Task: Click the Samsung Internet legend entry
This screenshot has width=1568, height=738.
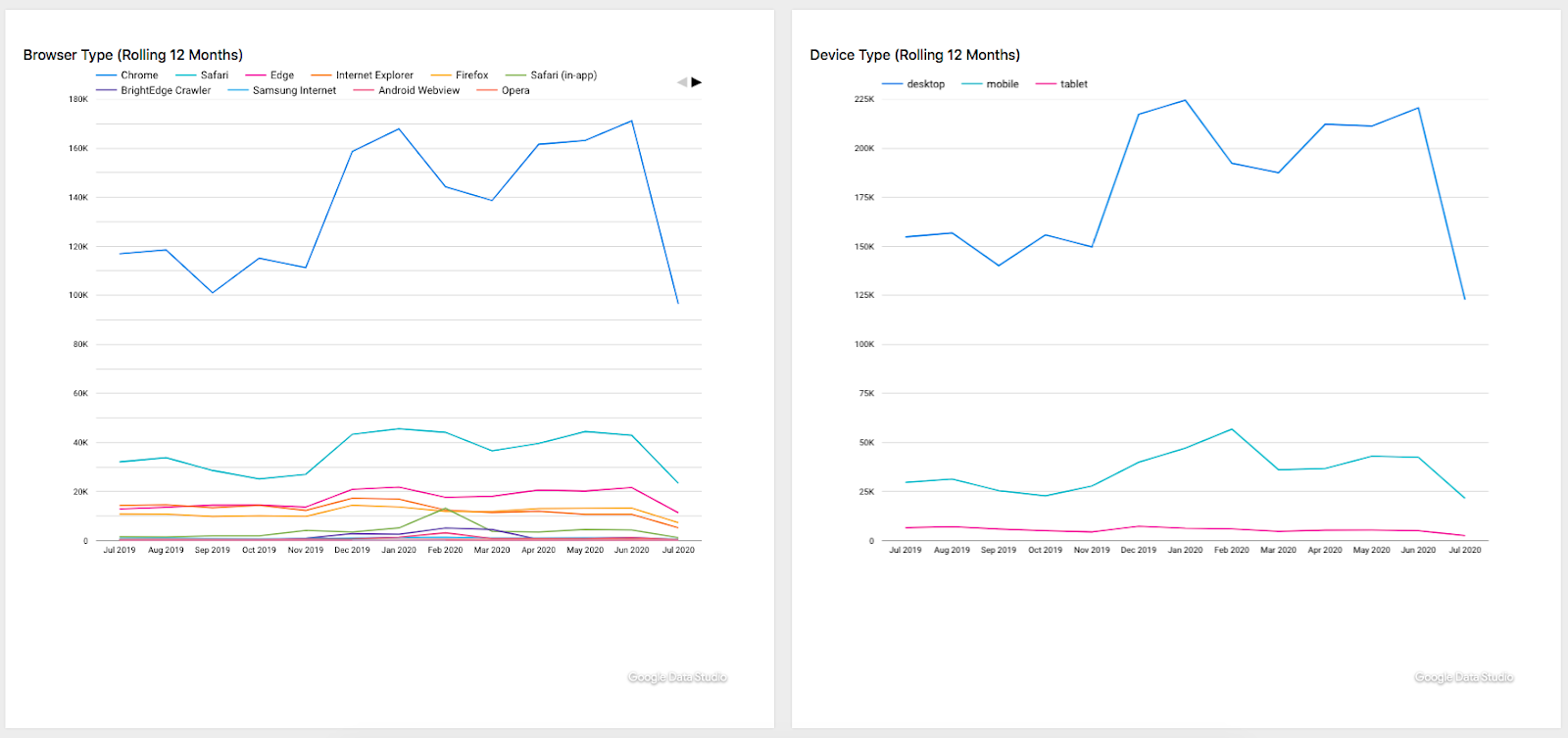Action: coord(282,90)
